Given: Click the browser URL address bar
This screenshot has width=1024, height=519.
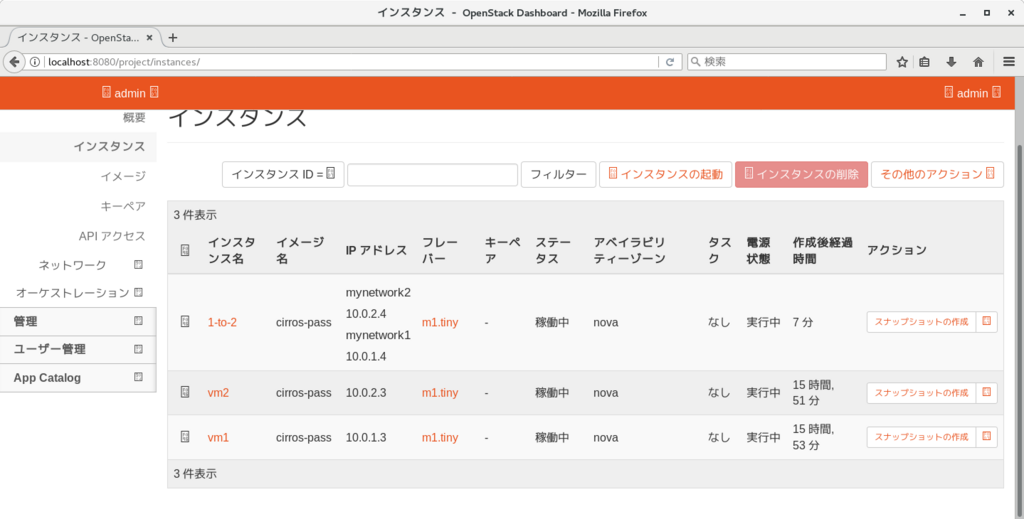Looking at the screenshot, I should coord(351,62).
